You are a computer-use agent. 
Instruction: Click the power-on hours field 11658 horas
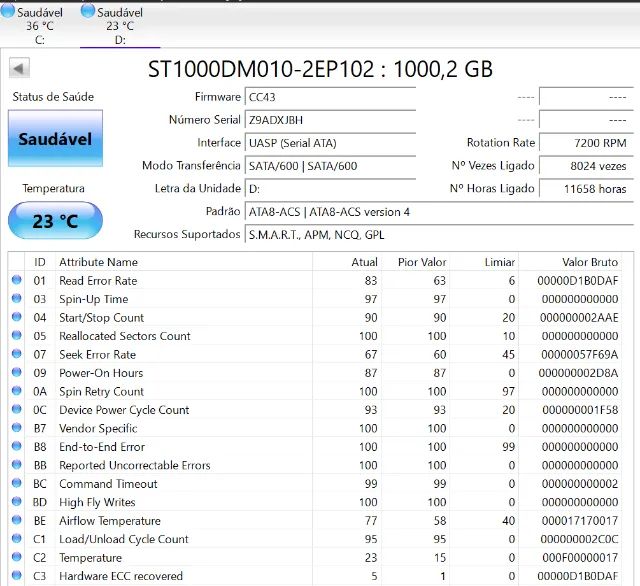click(586, 189)
